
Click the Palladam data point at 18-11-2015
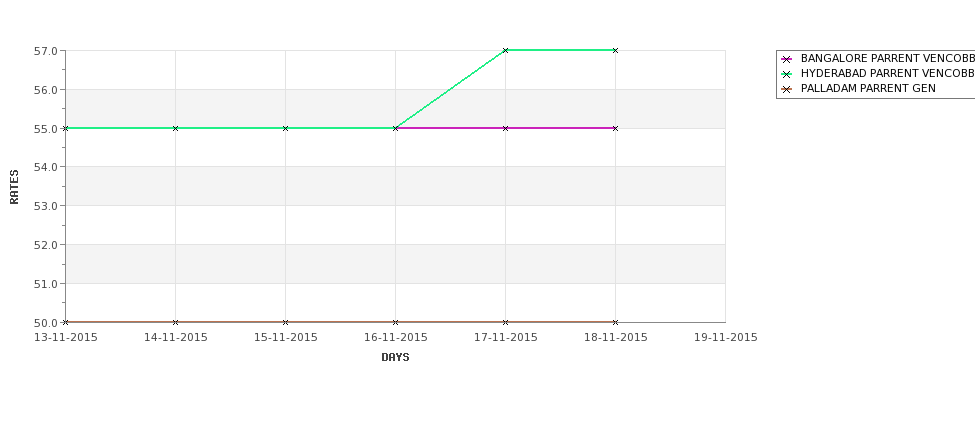click(x=616, y=322)
